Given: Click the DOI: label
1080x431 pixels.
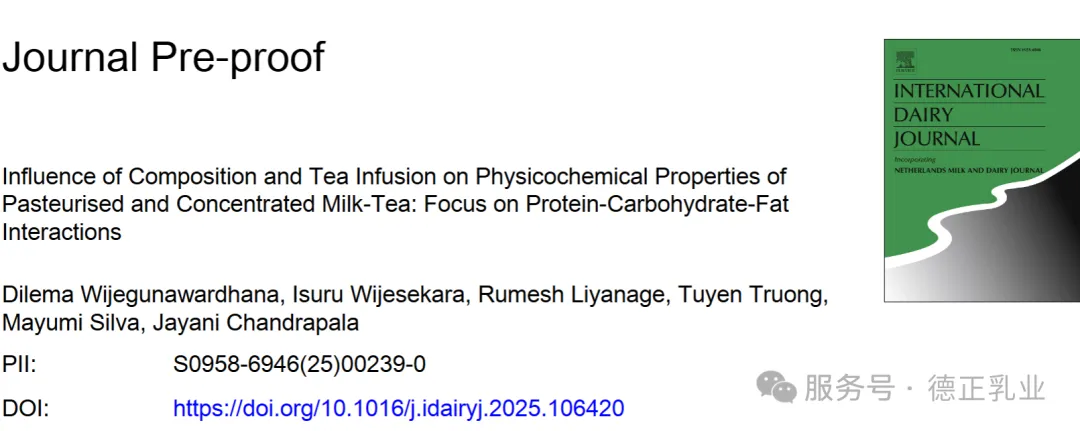Looking at the screenshot, I should [25, 408].
